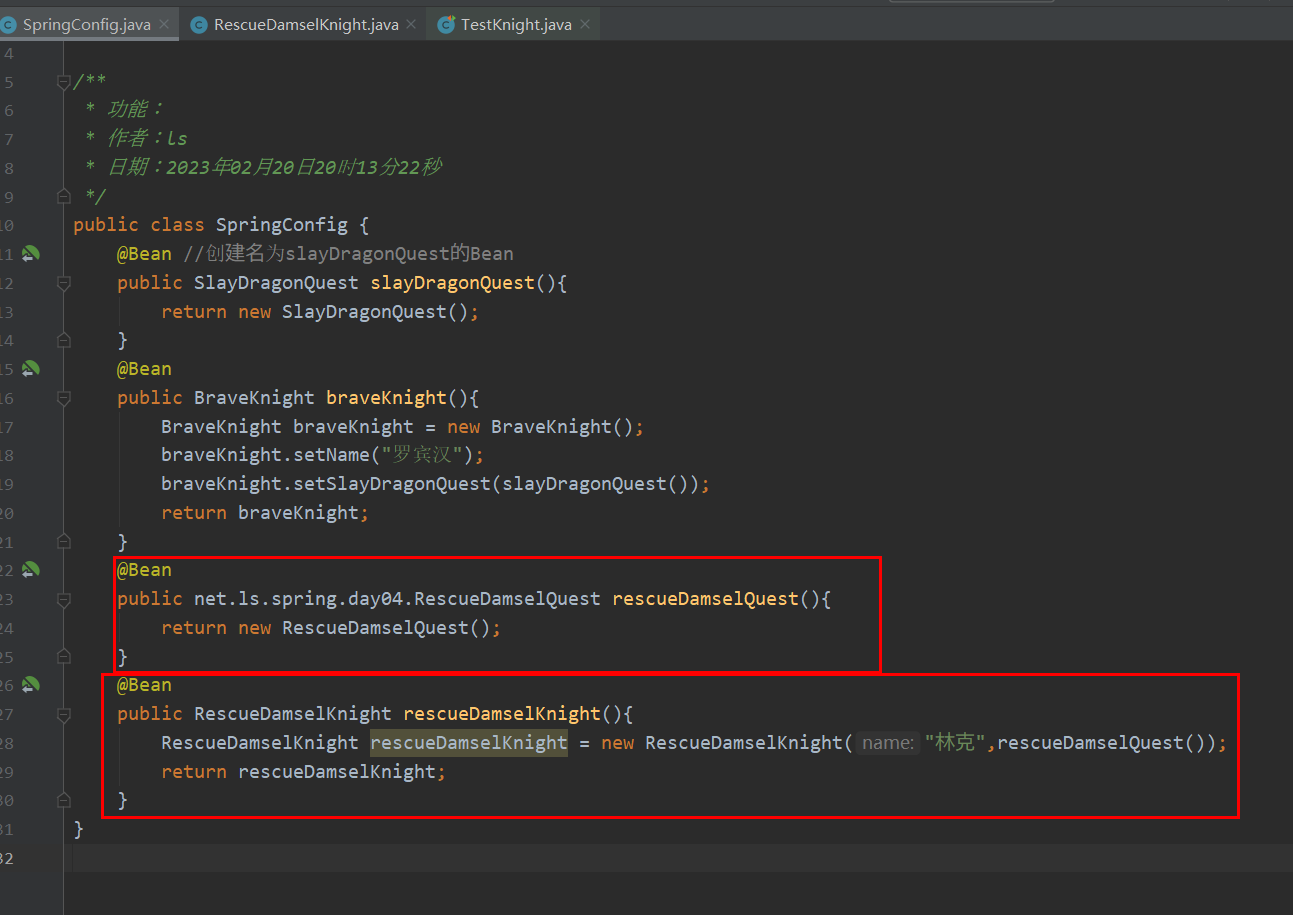Click net.ls.spring.day04.RescueDamselQuest return type
This screenshot has width=1293, height=915.
(x=397, y=599)
